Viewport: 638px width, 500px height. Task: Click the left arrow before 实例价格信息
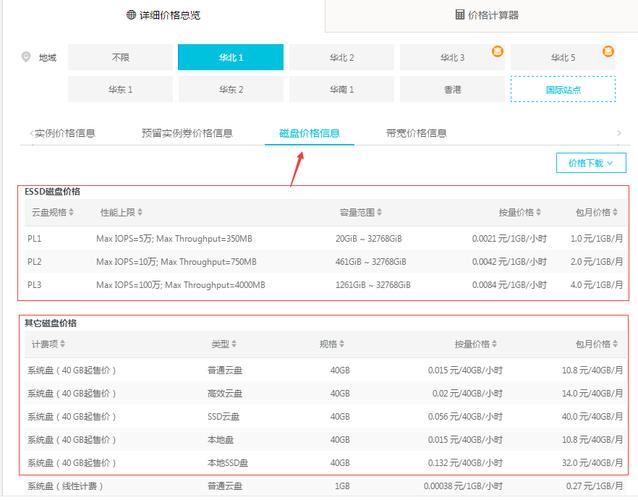coord(31,133)
